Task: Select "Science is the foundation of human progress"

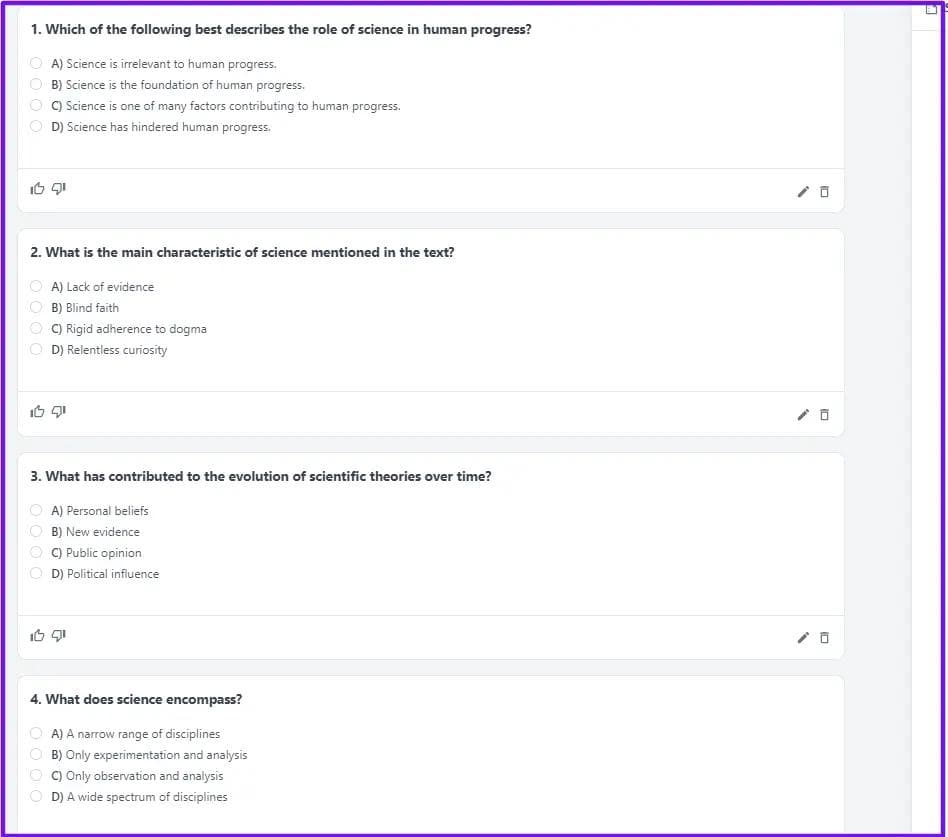Action: point(36,85)
